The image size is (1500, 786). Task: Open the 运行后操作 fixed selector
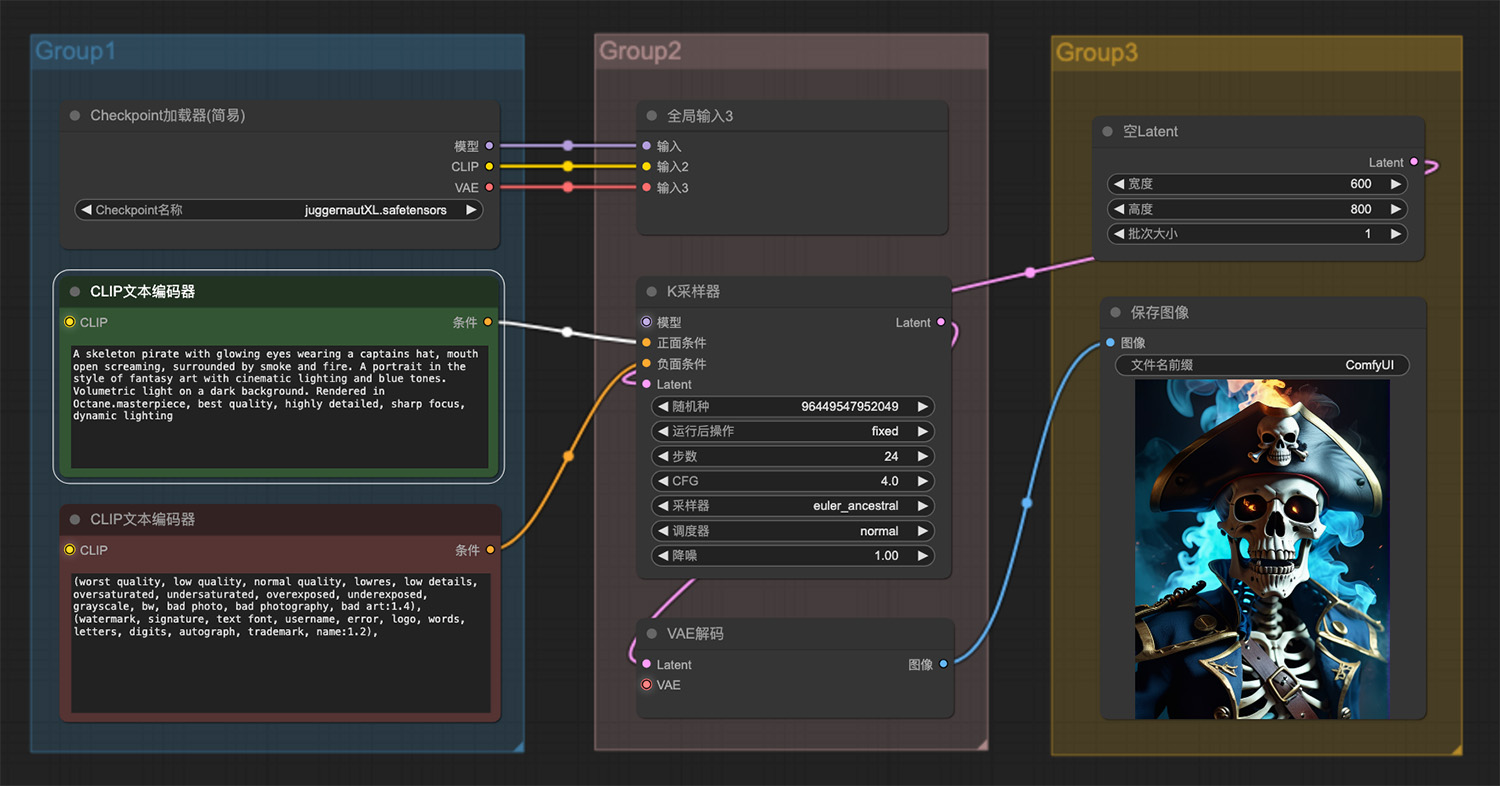(x=793, y=431)
